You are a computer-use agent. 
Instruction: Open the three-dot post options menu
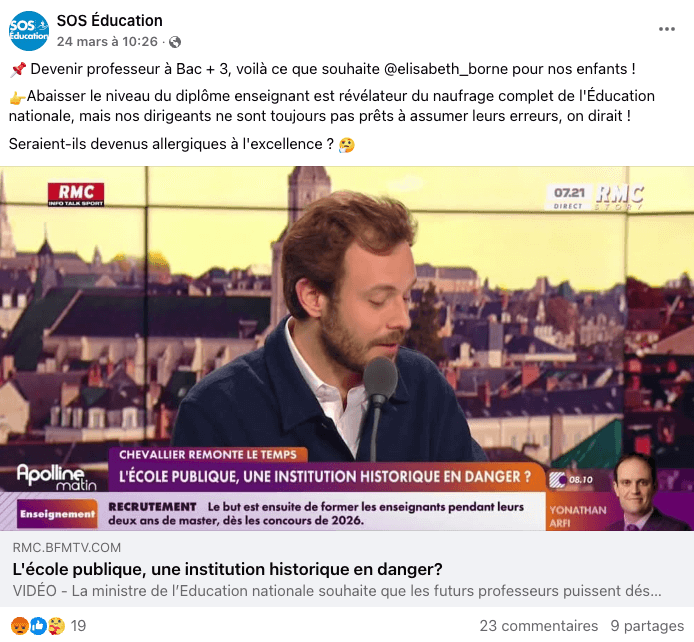coord(667,29)
